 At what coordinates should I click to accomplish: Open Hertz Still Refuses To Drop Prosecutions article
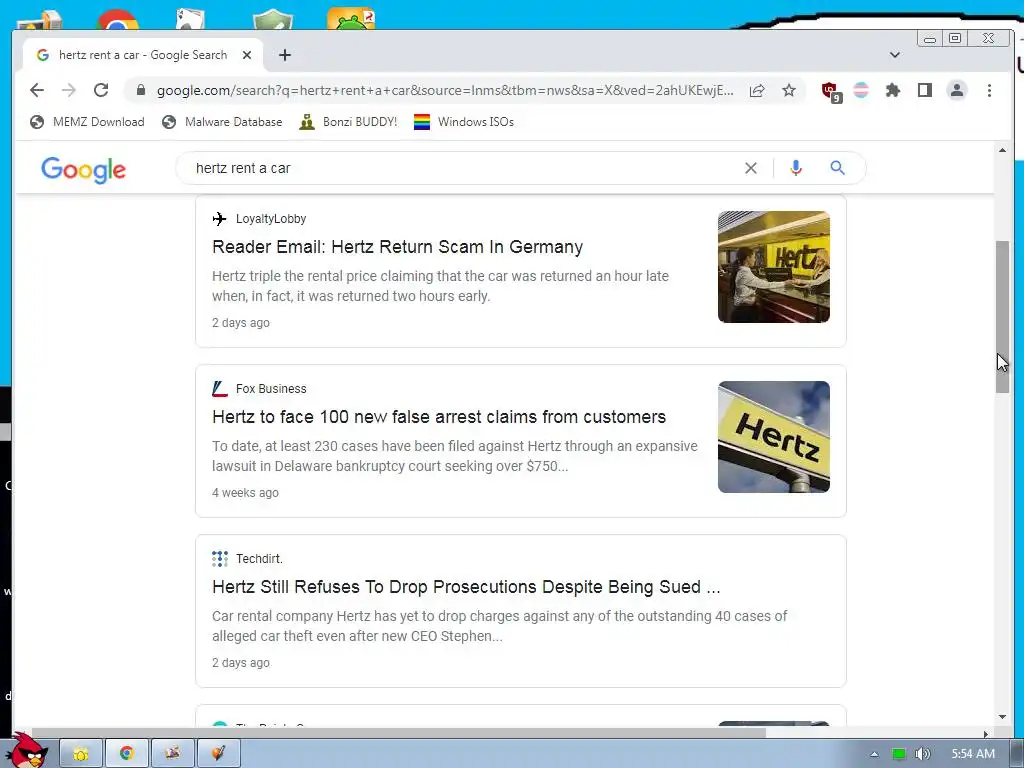tap(466, 586)
